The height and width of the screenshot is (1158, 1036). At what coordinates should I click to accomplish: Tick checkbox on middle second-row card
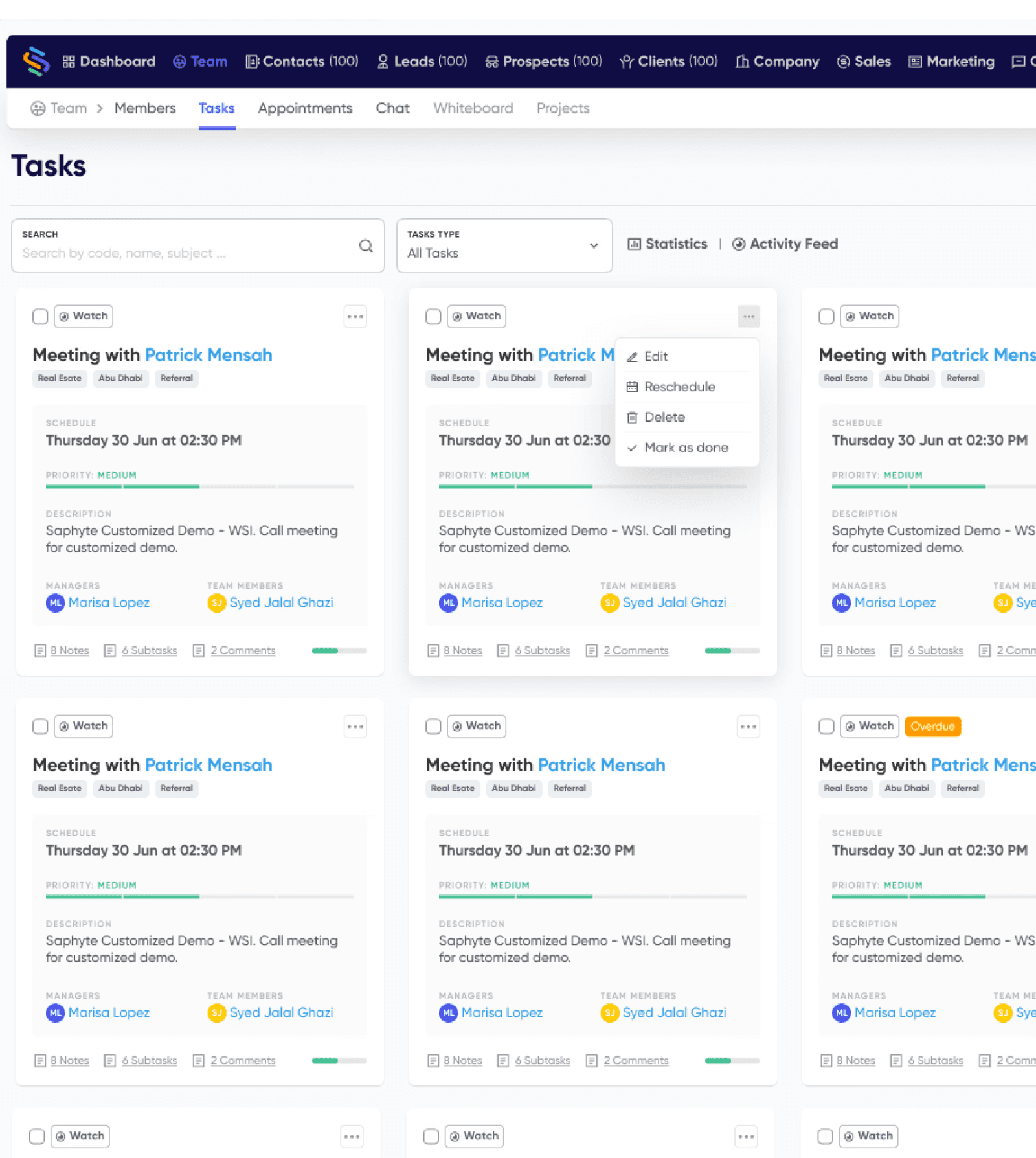pos(433,726)
